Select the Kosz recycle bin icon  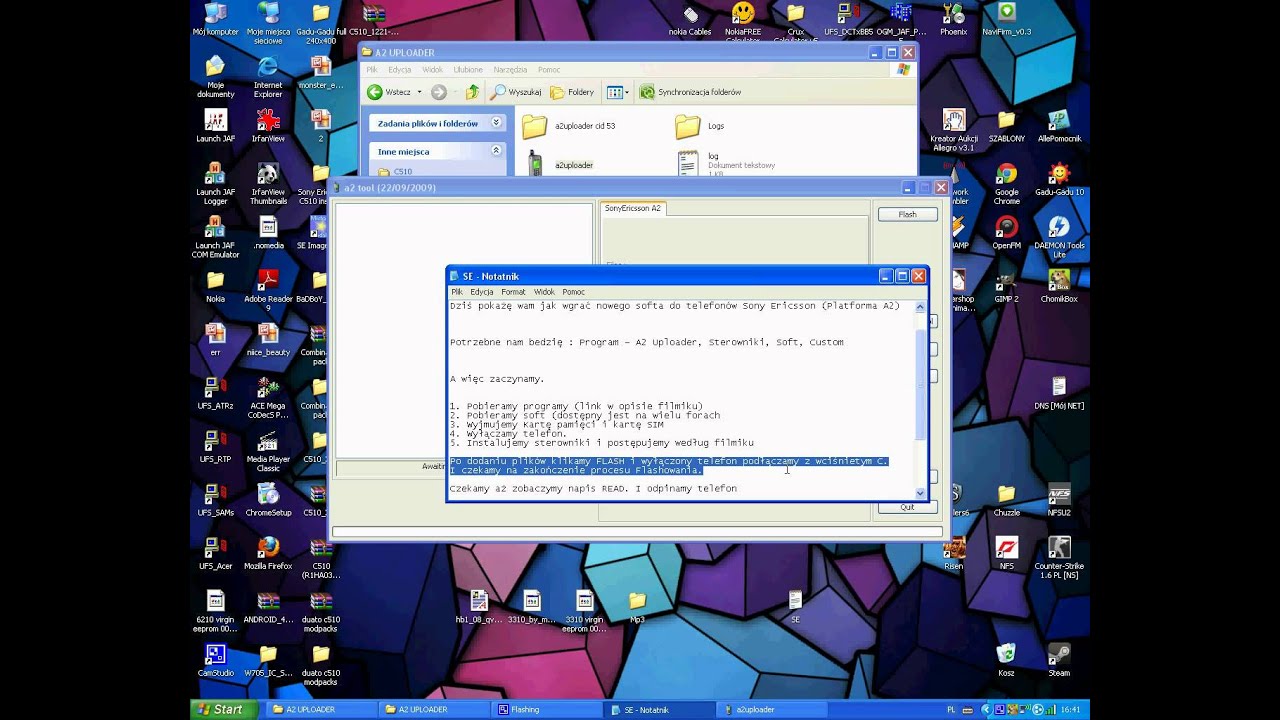pos(1006,660)
